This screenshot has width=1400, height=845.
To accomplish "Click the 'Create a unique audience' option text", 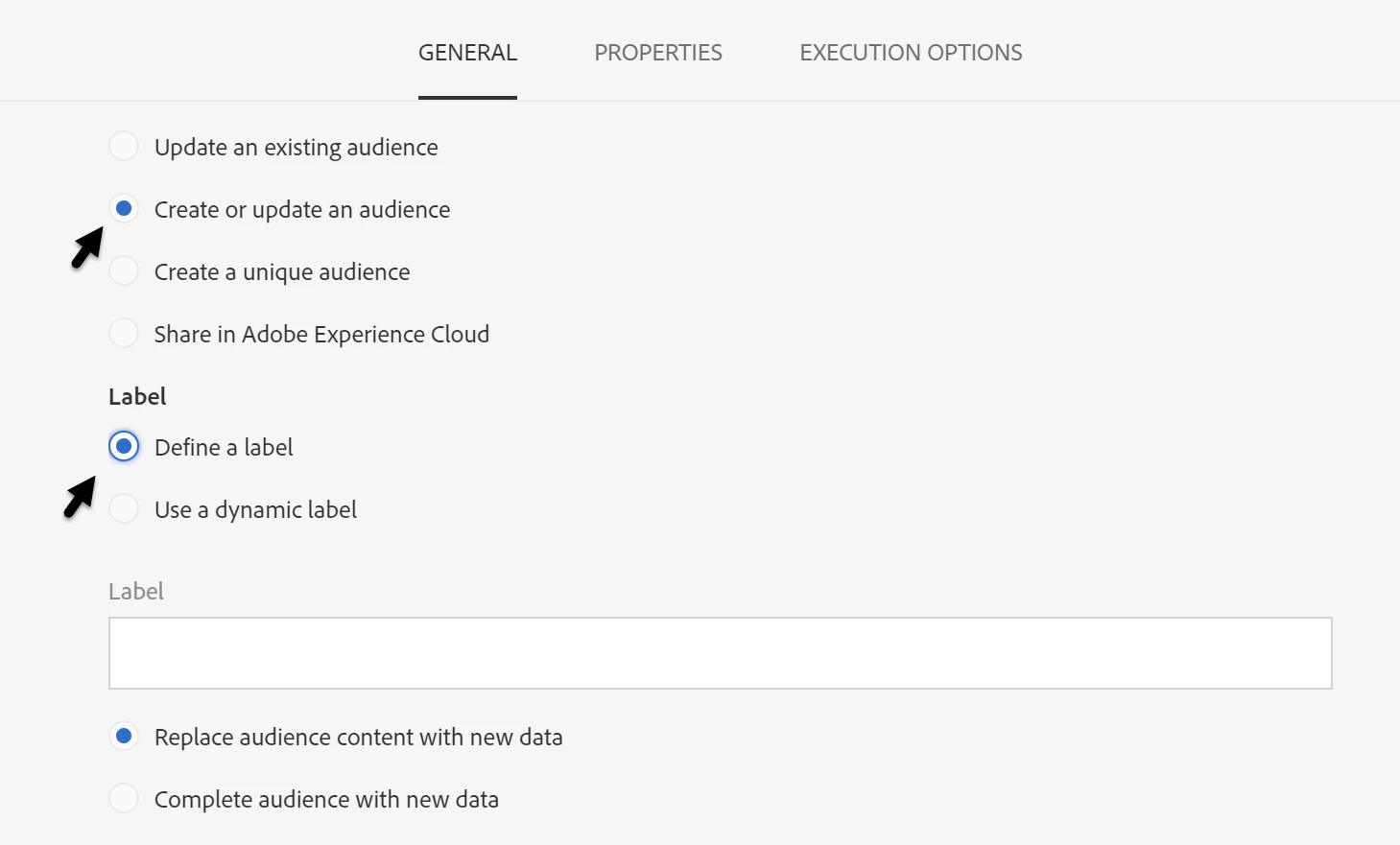I will (x=282, y=272).
